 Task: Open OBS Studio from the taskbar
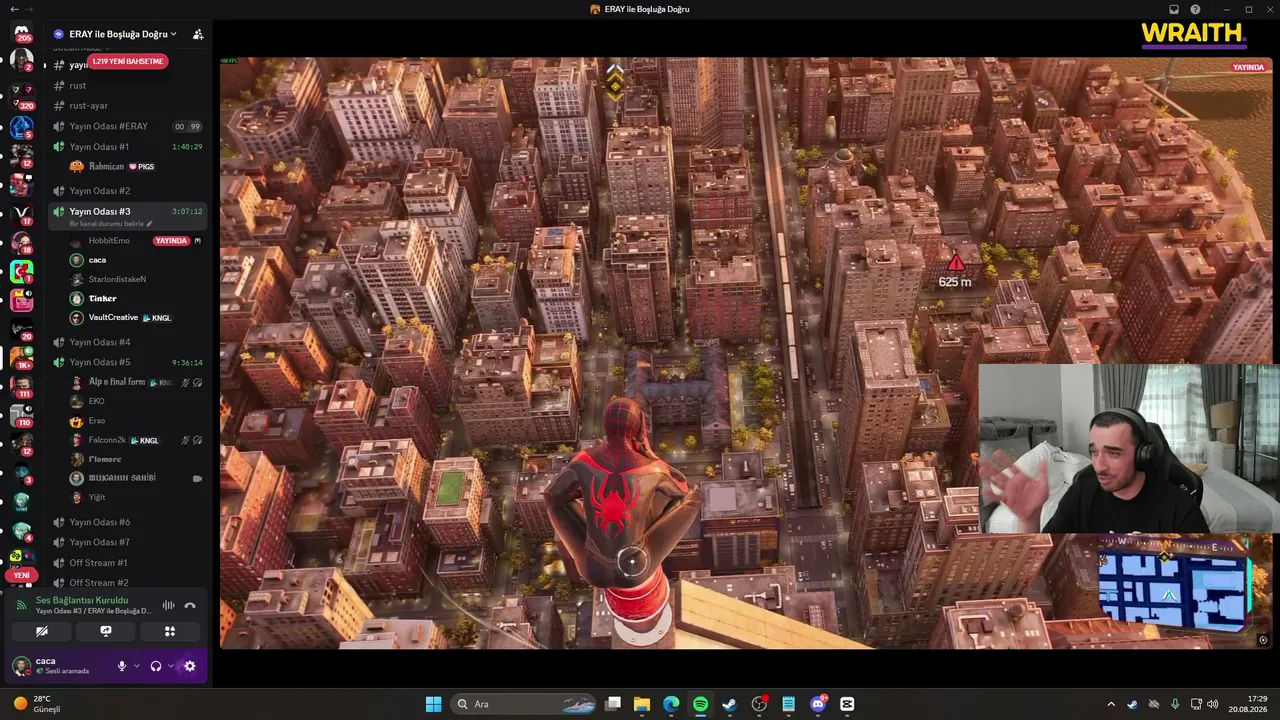759,704
